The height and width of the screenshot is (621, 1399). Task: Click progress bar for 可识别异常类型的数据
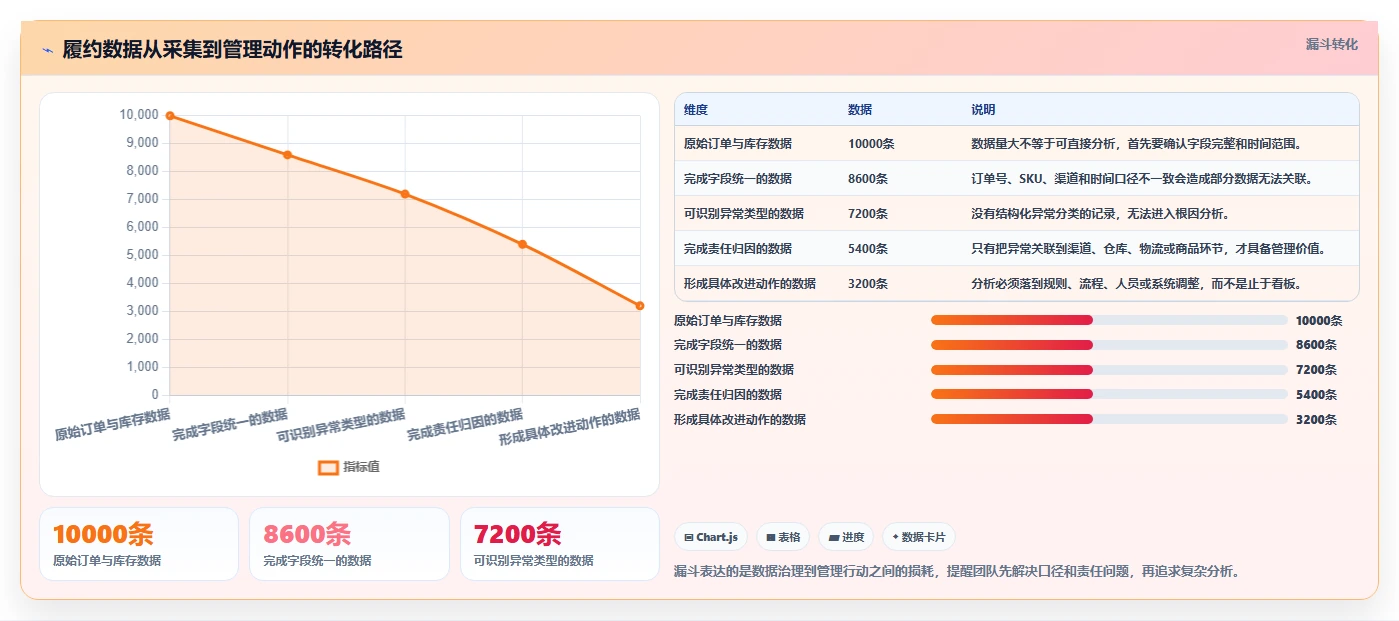coord(1109,370)
